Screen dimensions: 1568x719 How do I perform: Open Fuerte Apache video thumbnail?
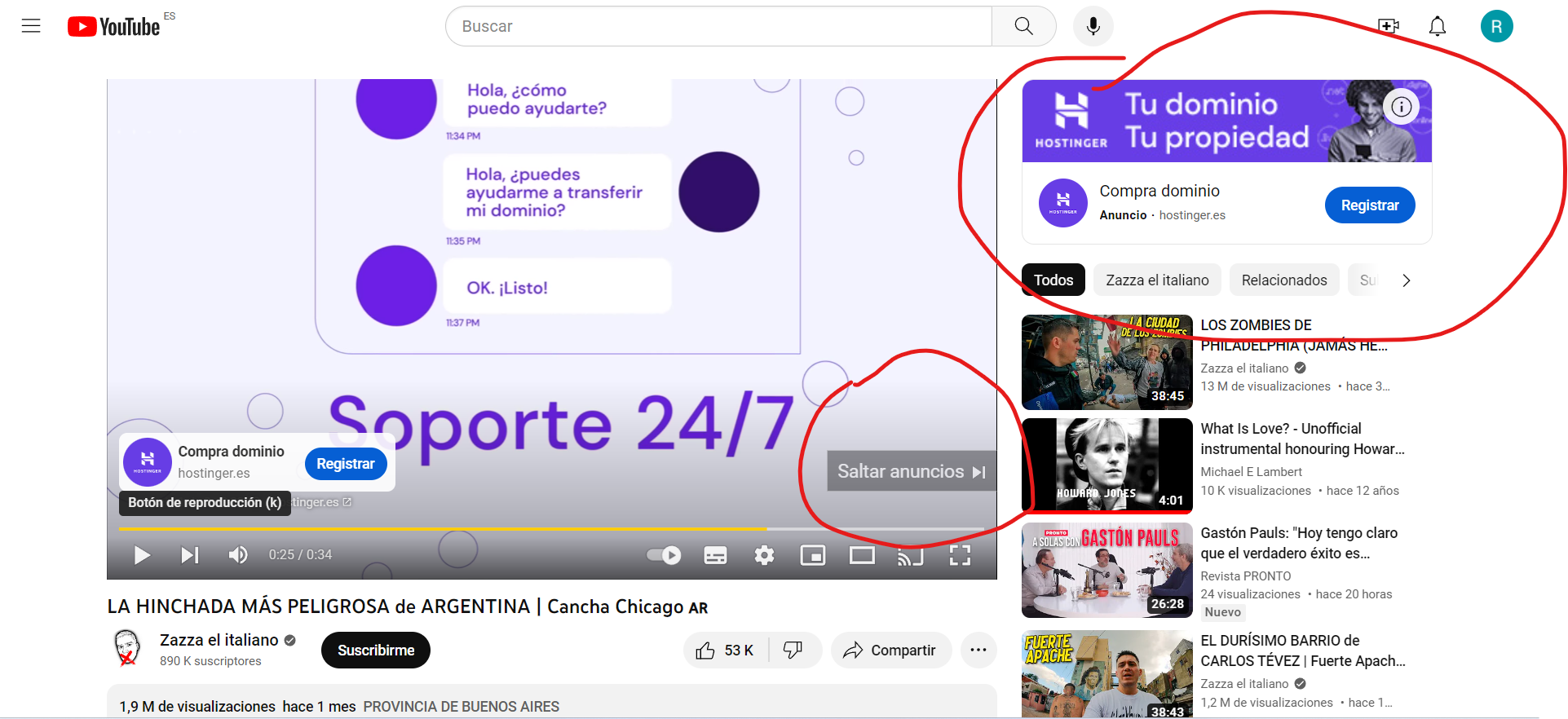[1106, 673]
